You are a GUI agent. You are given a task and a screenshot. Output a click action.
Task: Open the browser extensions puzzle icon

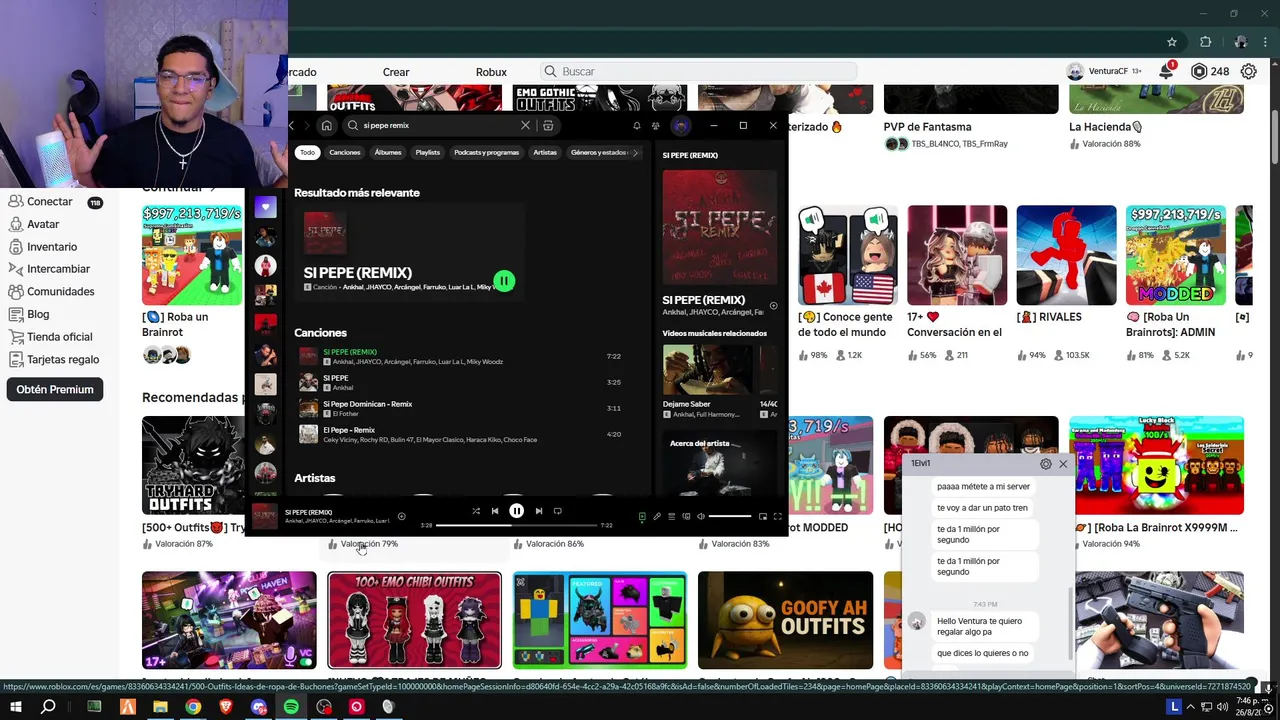1205,42
